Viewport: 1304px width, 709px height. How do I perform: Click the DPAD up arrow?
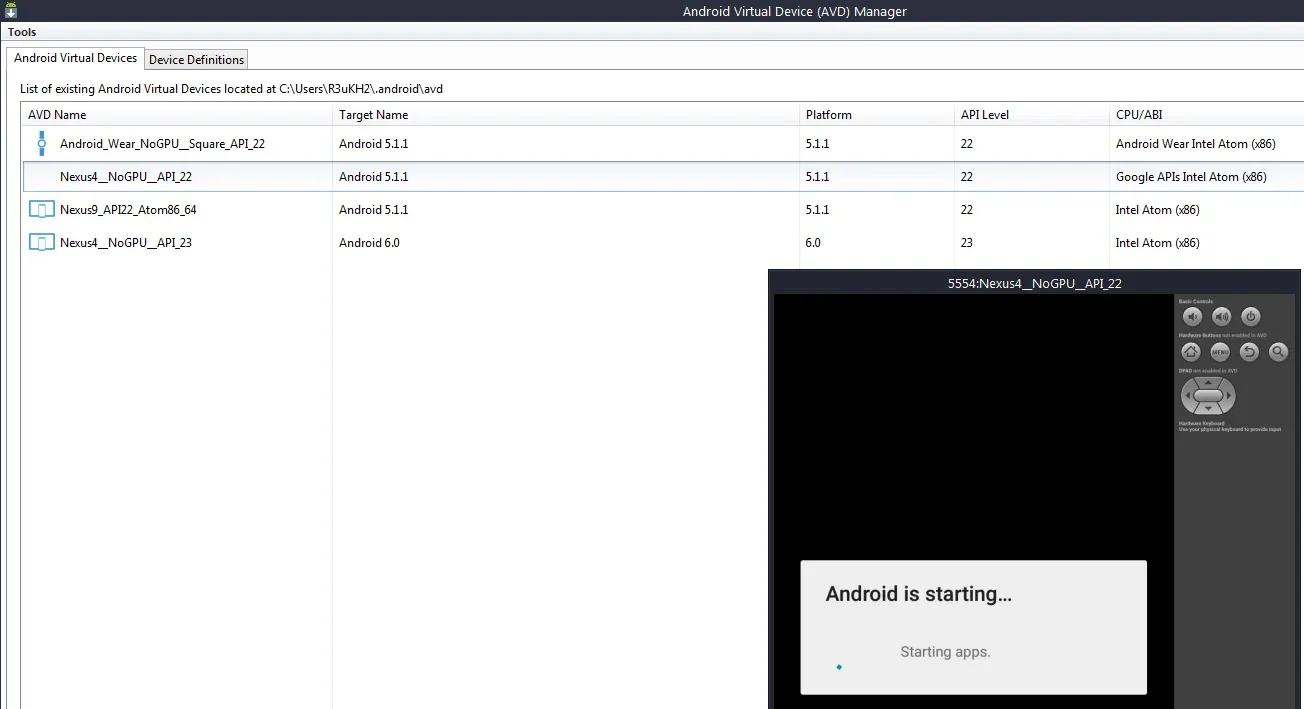coord(1209,382)
